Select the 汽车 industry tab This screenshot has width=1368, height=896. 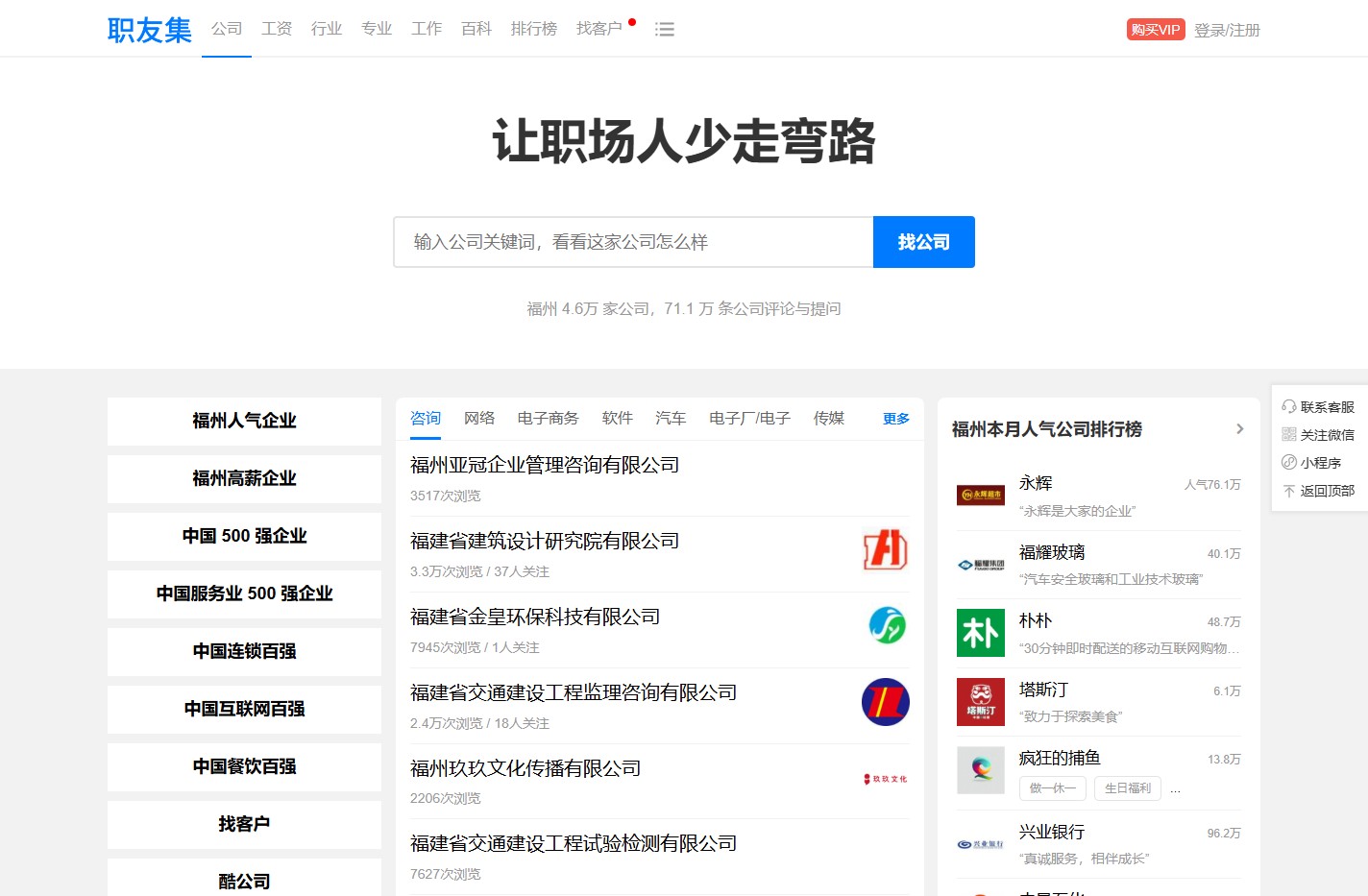click(x=671, y=419)
